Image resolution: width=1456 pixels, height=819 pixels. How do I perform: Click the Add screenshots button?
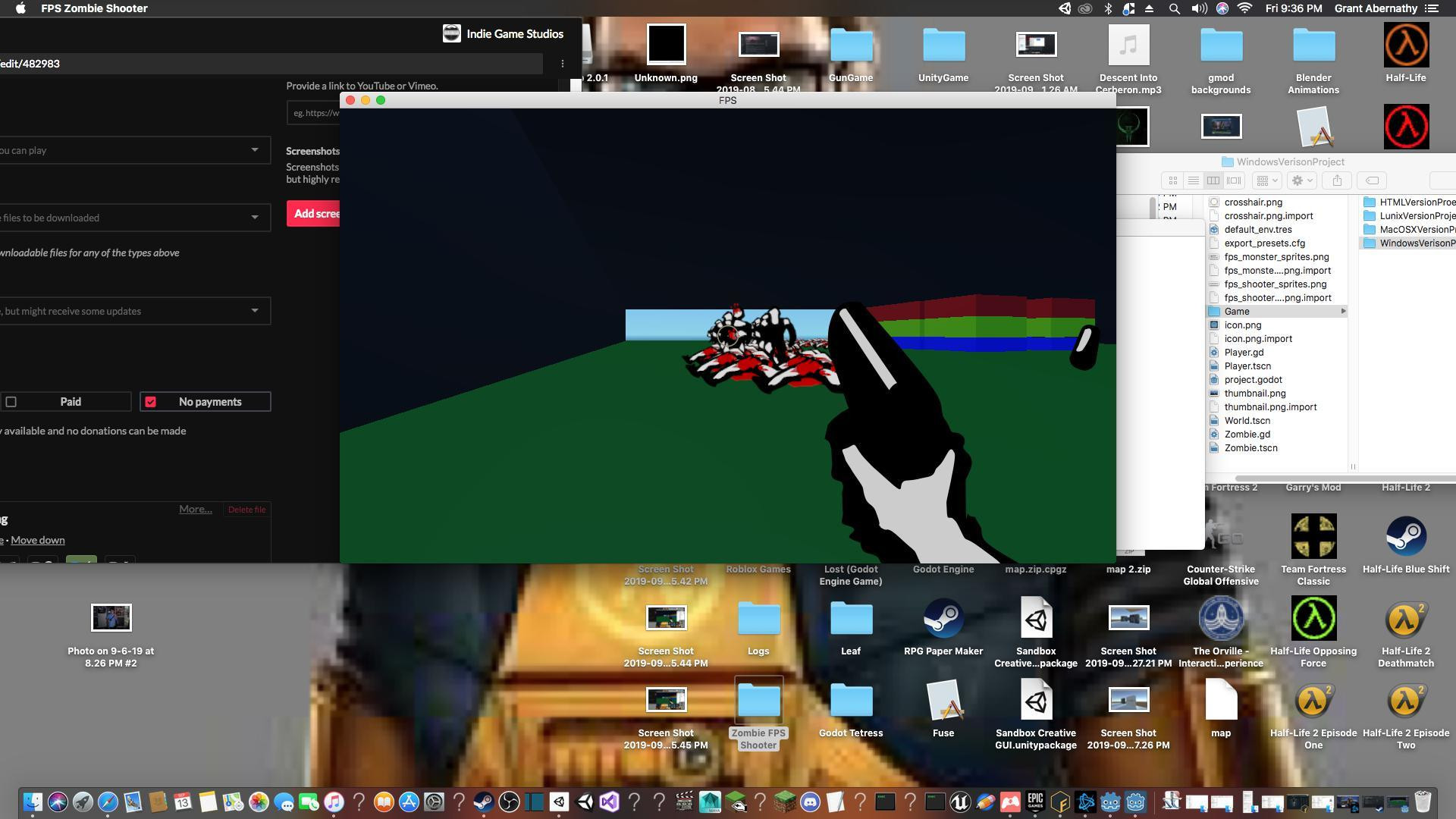pyautogui.click(x=313, y=214)
